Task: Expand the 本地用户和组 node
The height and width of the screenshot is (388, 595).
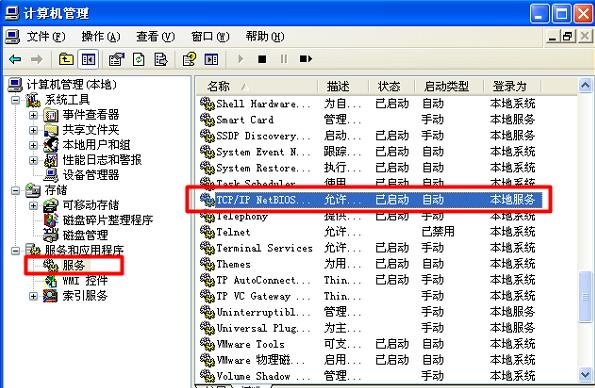Action: point(33,145)
